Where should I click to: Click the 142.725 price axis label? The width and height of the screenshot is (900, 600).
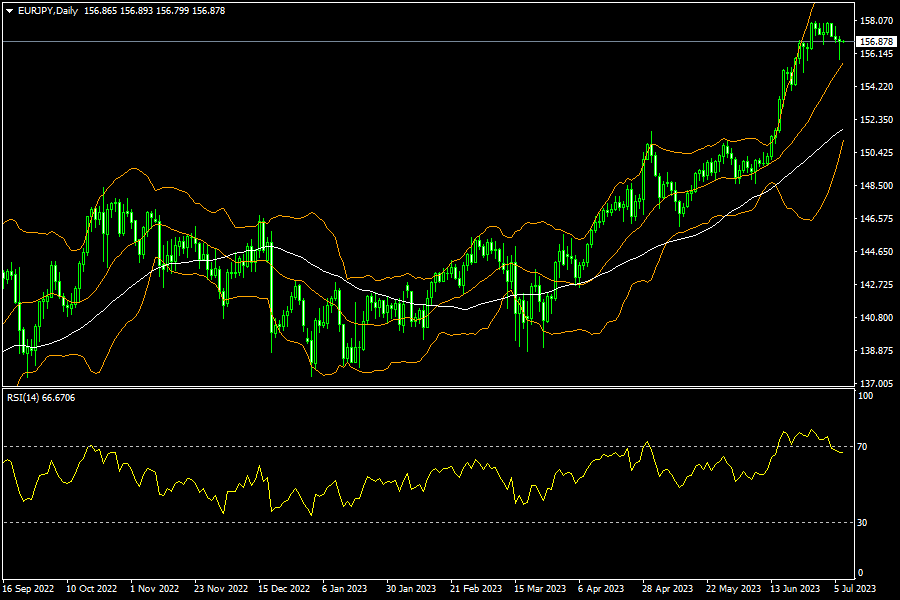876,285
